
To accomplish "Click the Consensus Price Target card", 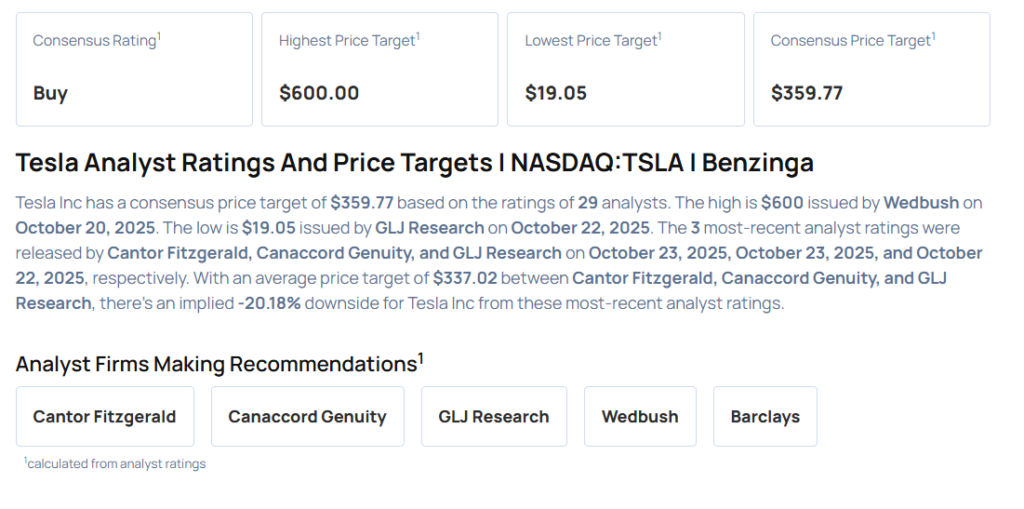I will pos(871,69).
